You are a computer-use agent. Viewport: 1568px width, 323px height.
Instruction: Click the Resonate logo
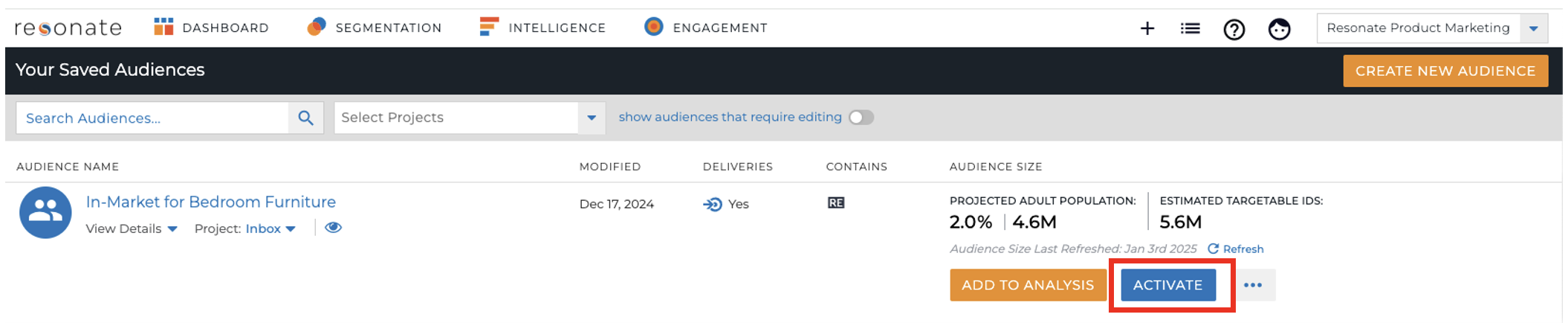coord(68,28)
